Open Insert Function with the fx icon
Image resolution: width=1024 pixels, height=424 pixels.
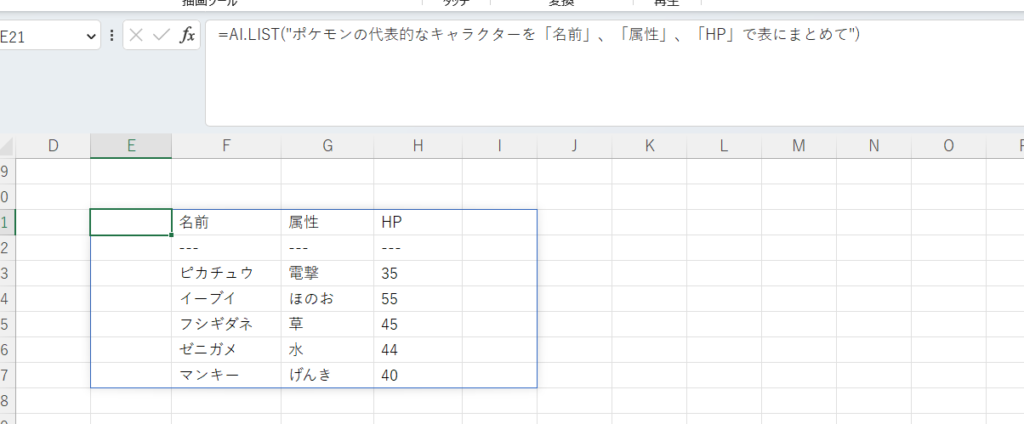click(187, 35)
